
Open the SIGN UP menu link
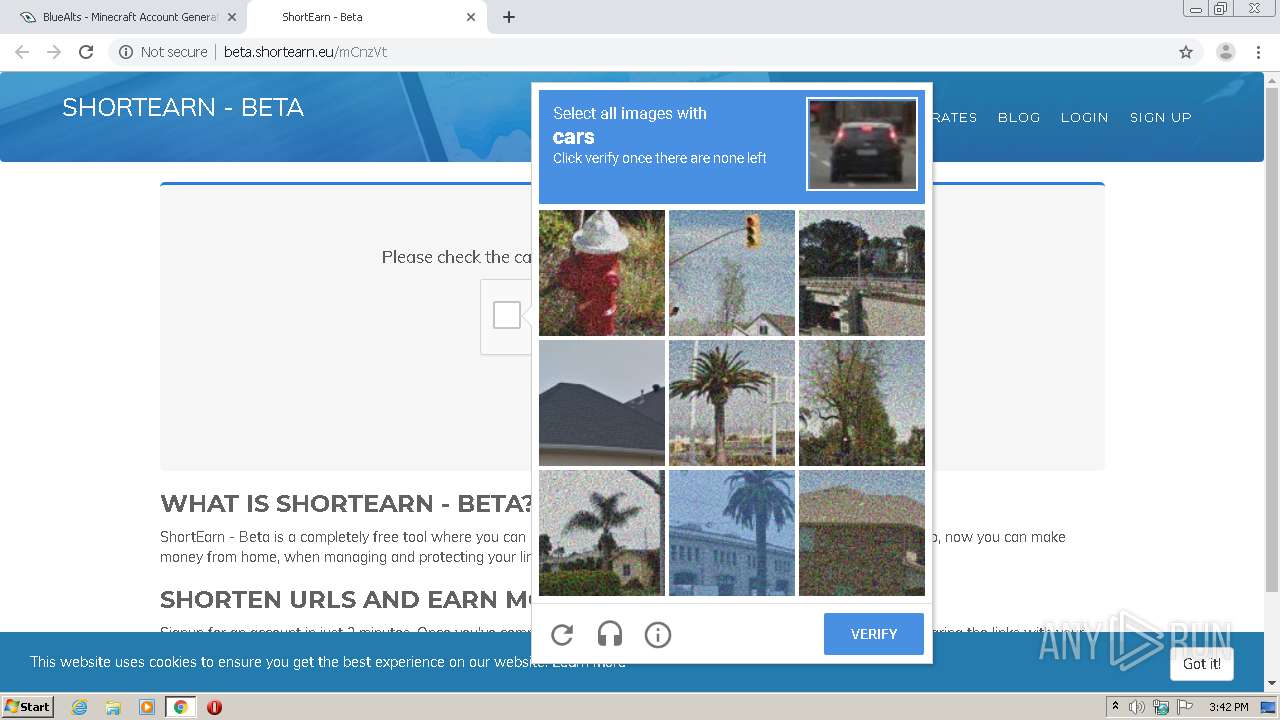(x=1161, y=117)
